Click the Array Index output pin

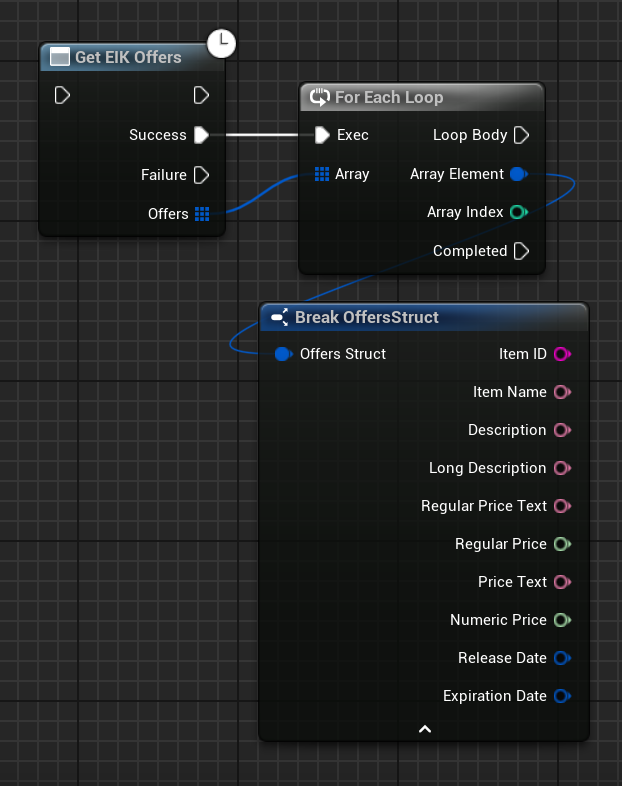click(518, 212)
